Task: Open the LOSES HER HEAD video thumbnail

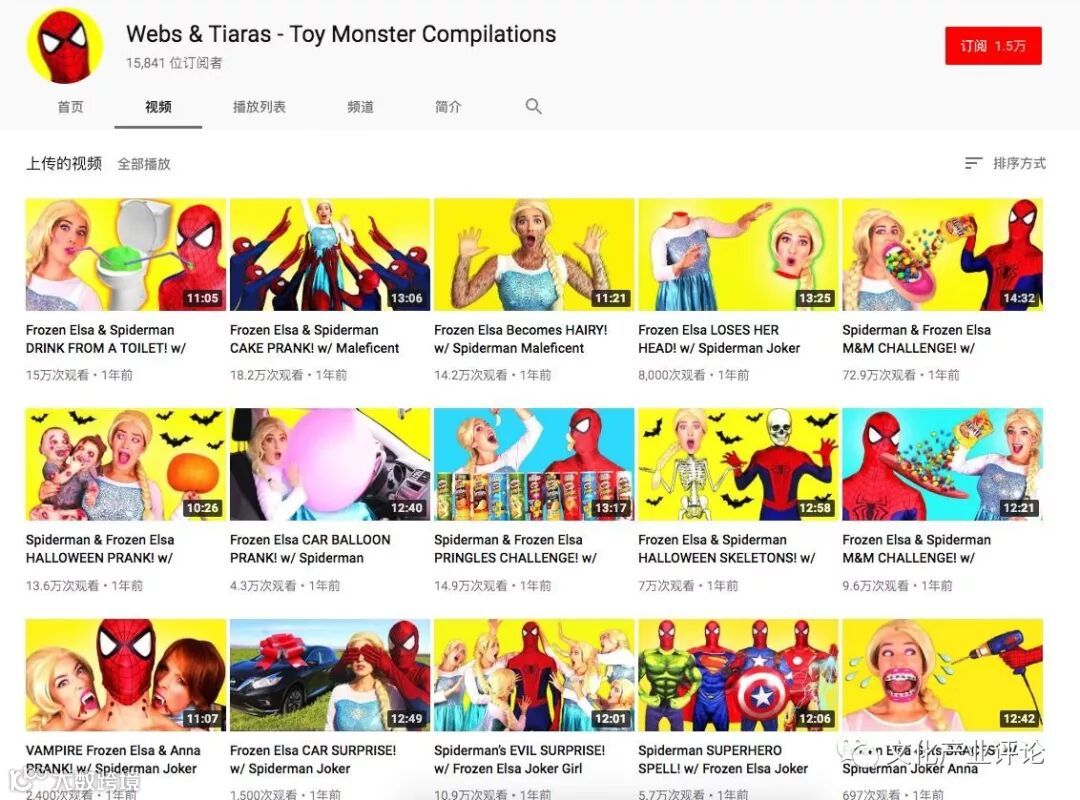Action: click(x=738, y=254)
